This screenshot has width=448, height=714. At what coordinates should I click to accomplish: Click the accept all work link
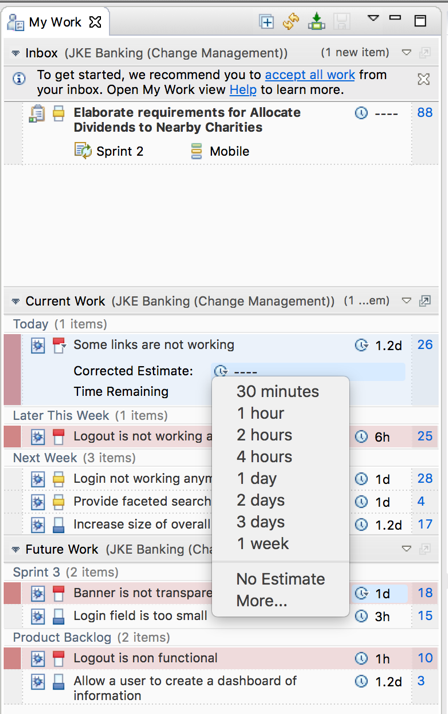pyautogui.click(x=310, y=75)
